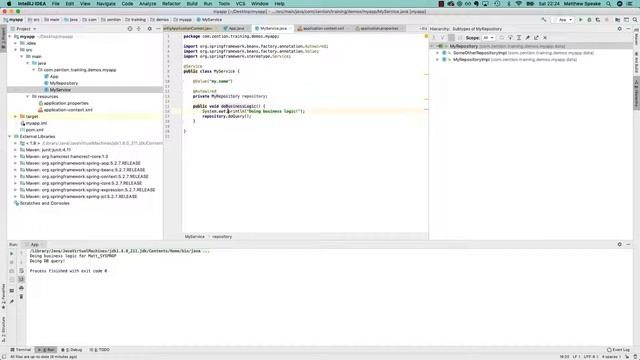The image size is (640, 360).
Task: Open Project Structure from the main toolbar
Action: (617, 20)
